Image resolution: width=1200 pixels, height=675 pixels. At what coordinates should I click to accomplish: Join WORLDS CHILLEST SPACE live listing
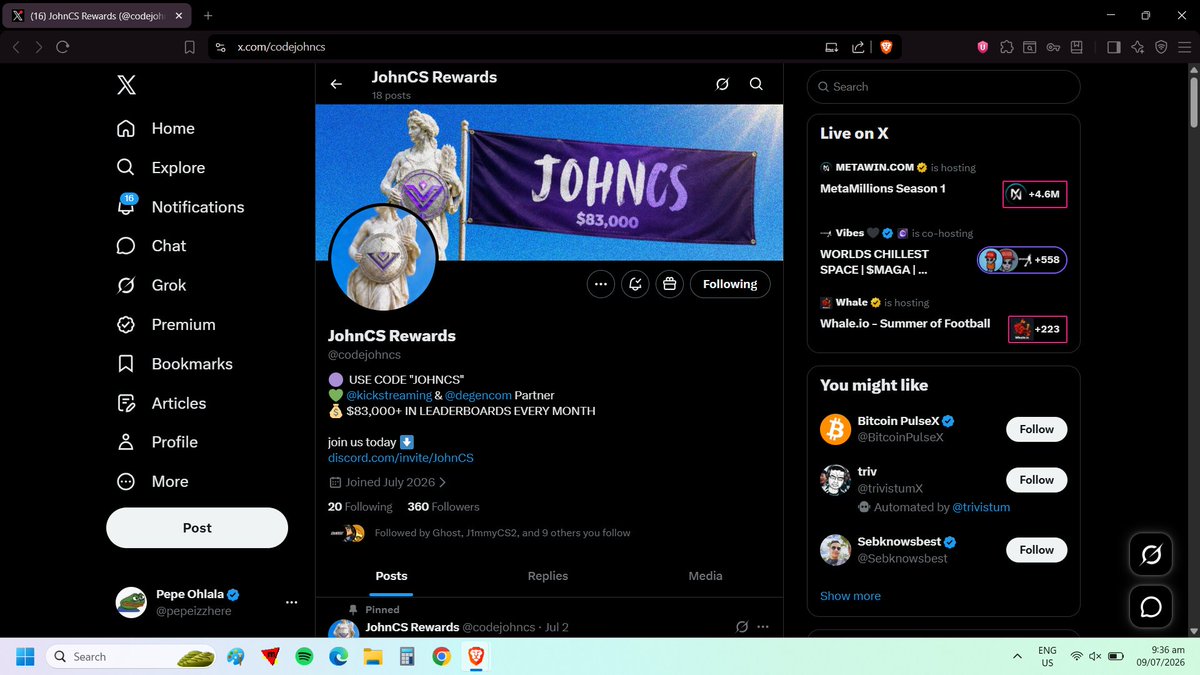pyautogui.click(x=874, y=262)
